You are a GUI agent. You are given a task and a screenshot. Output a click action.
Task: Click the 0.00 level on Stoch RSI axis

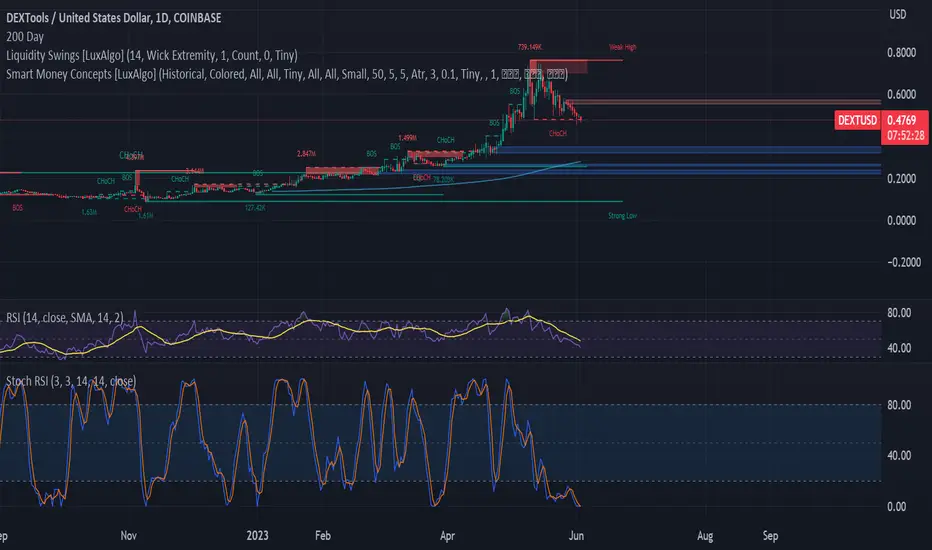click(x=896, y=507)
